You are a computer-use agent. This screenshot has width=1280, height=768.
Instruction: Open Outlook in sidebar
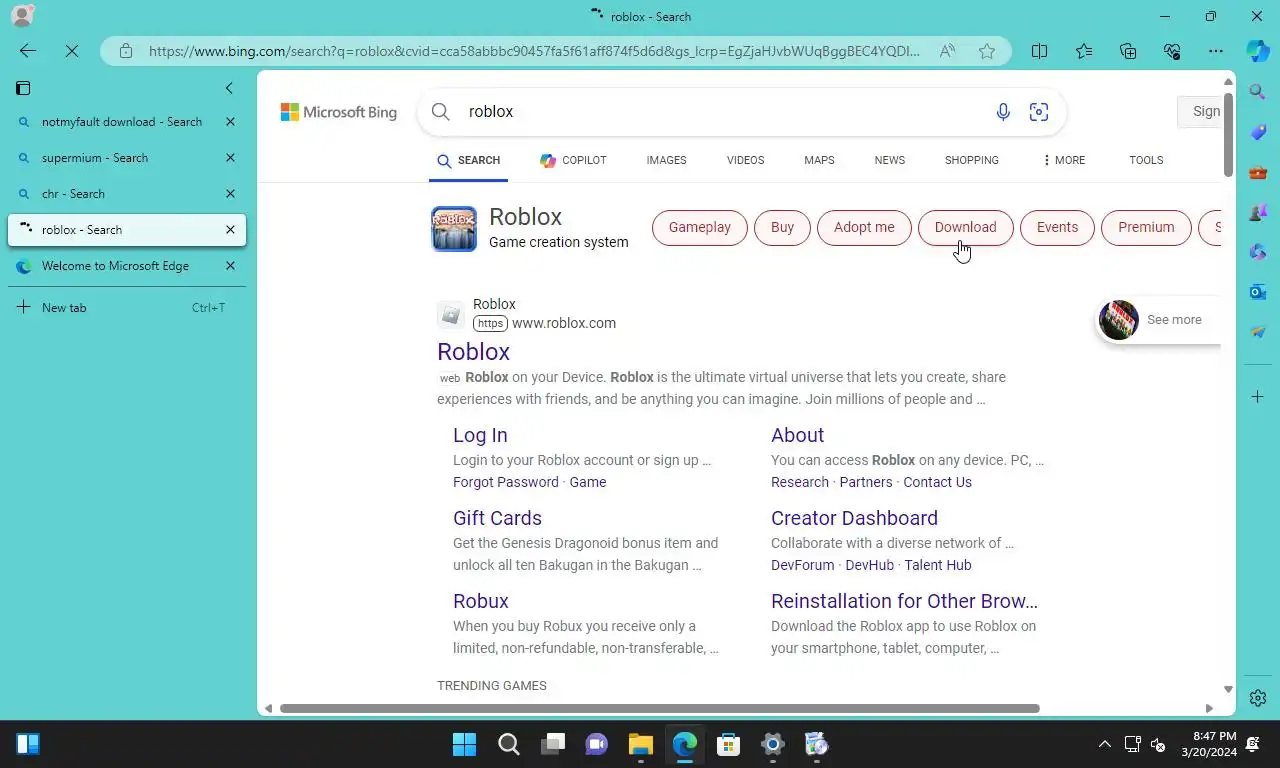point(1258,292)
